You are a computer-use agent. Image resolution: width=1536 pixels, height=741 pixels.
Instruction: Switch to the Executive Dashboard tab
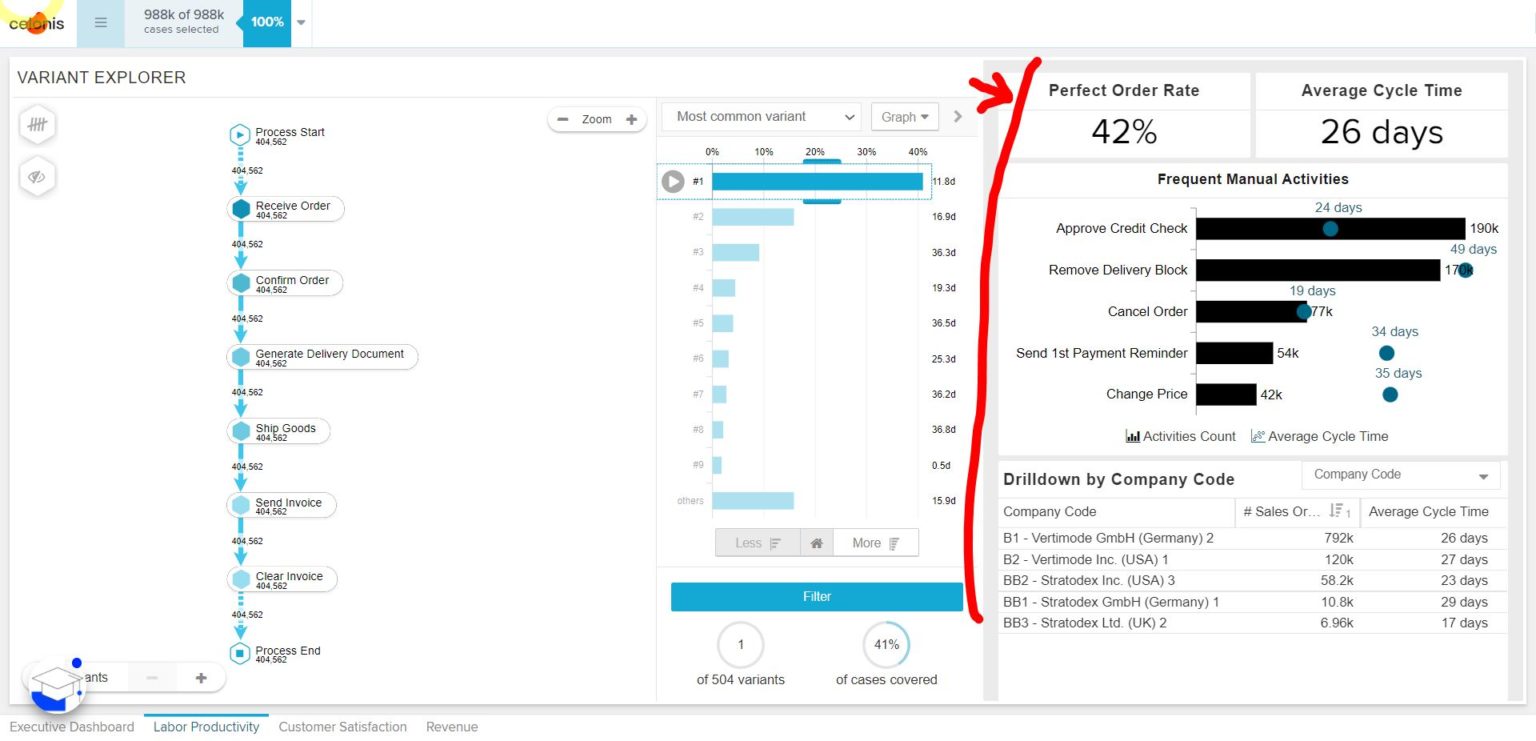click(72, 727)
